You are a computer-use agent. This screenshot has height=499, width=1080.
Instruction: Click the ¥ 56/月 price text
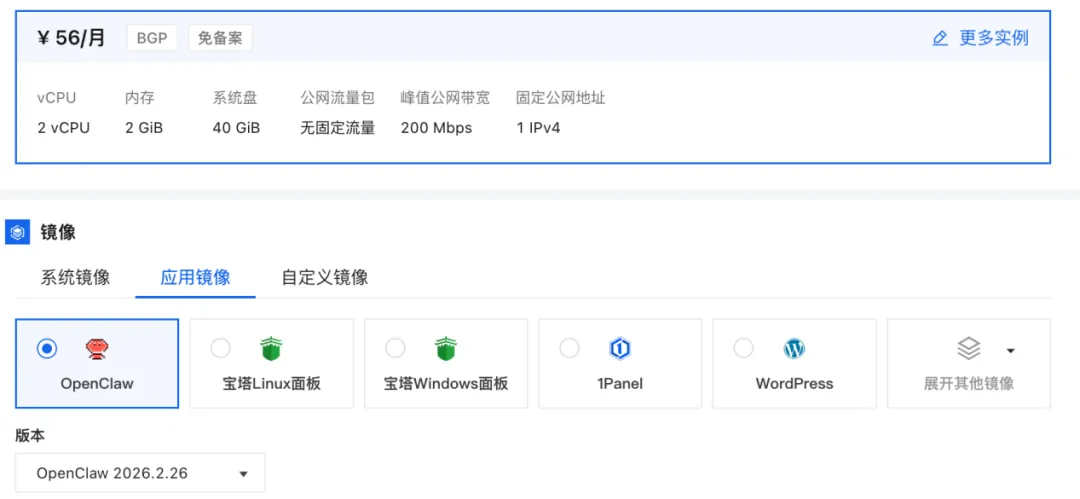pyautogui.click(x=72, y=38)
